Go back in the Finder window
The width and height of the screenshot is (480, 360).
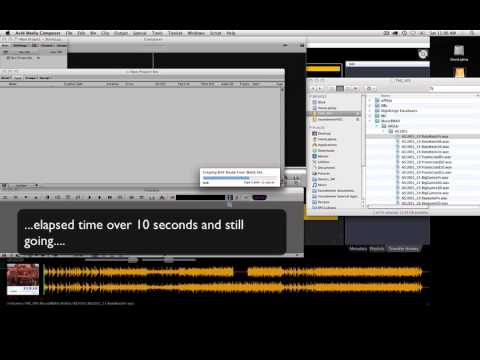pos(313,88)
